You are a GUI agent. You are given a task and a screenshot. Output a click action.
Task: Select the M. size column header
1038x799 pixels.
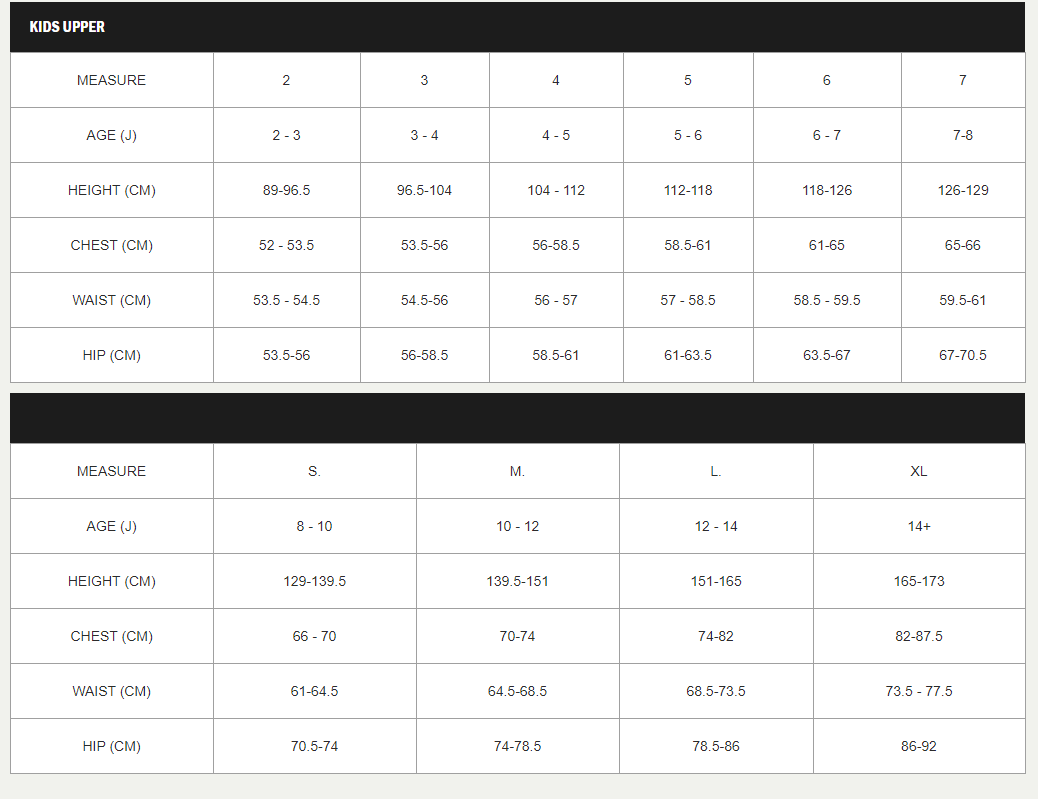click(517, 471)
